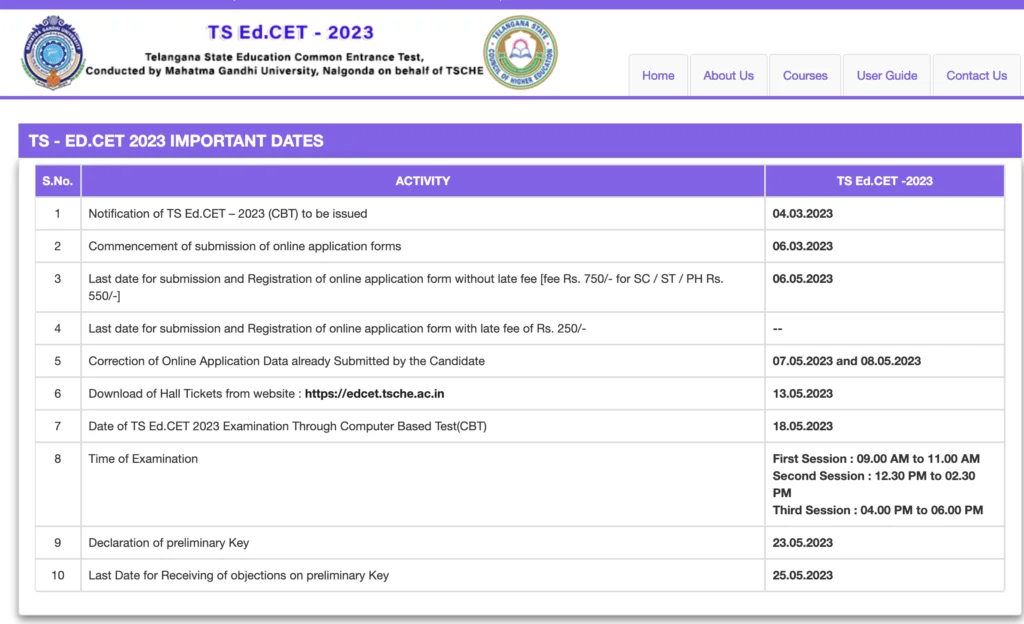
Task: Select the date 23.05.2023
Action: 803,542
